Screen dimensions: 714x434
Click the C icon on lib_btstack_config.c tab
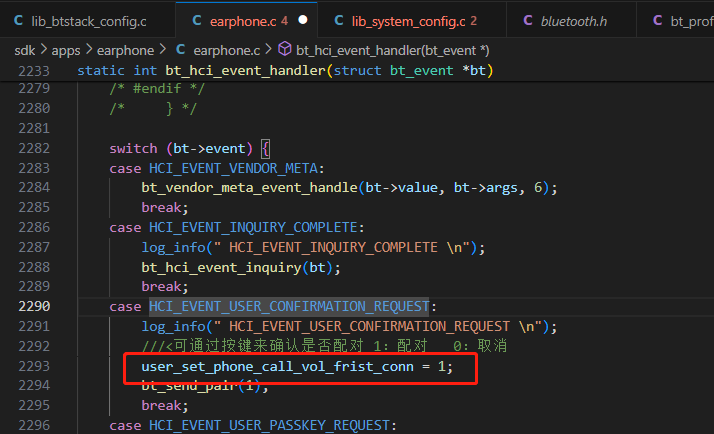19,20
